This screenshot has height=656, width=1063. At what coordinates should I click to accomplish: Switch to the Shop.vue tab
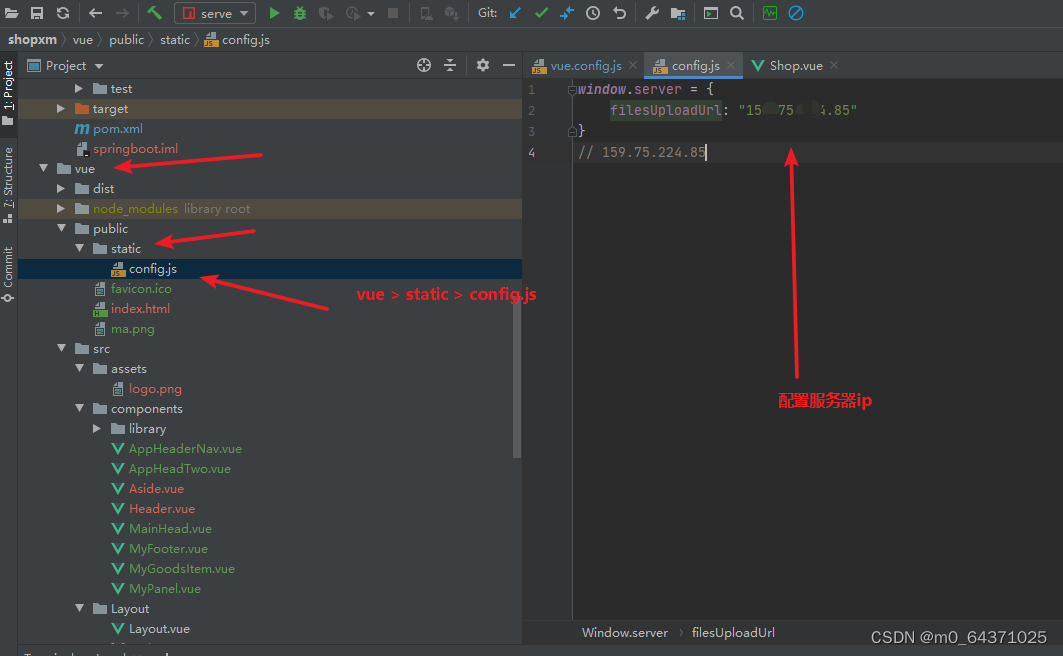click(793, 64)
